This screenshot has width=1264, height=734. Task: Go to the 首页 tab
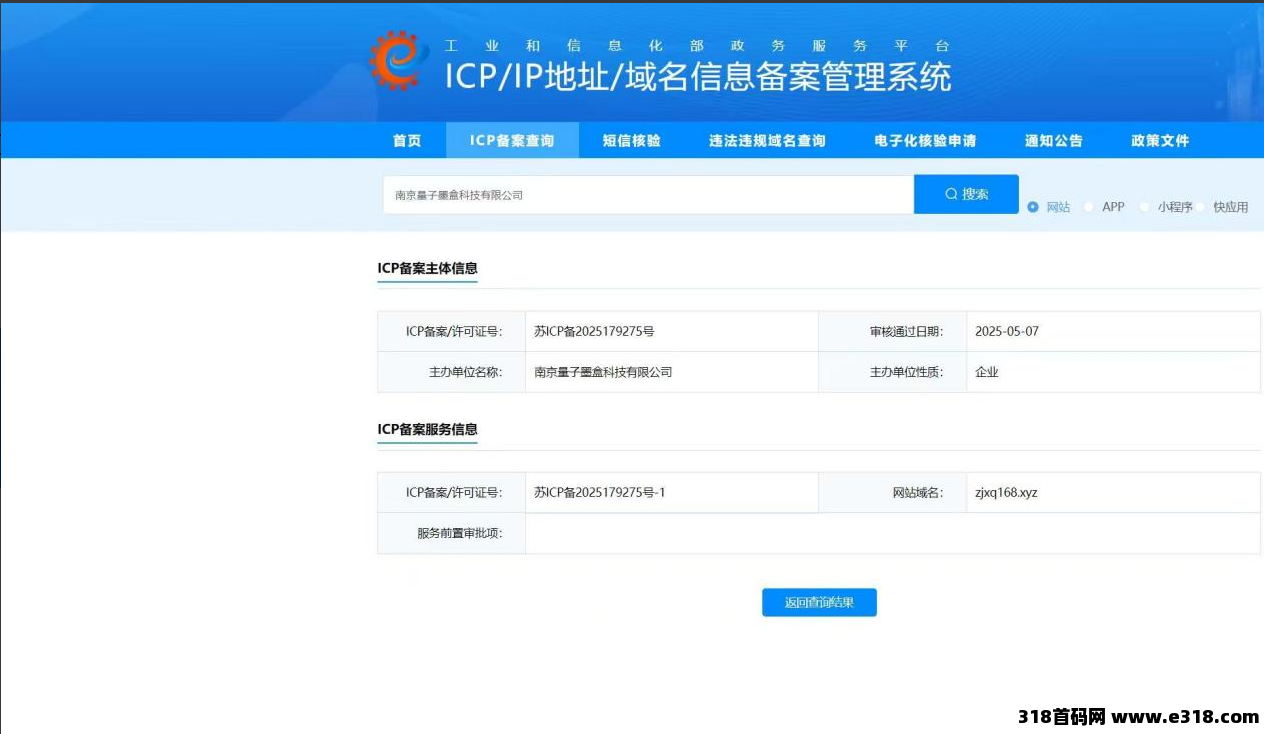click(x=407, y=141)
